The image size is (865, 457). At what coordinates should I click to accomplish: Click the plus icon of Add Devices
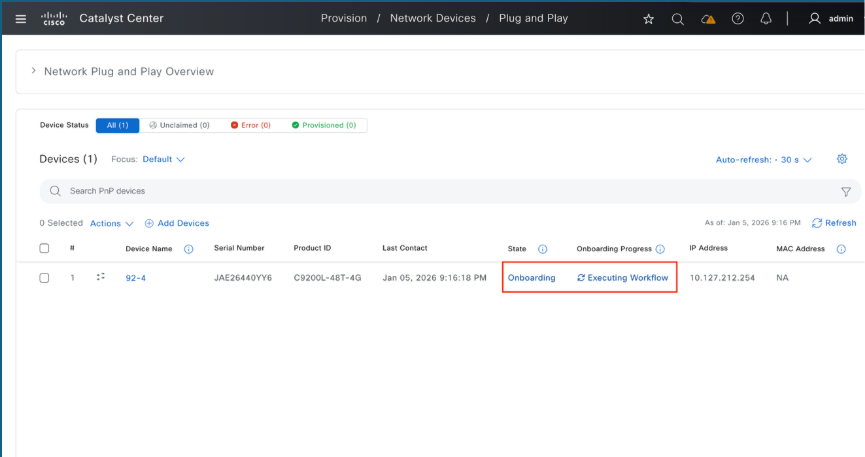pyautogui.click(x=149, y=224)
